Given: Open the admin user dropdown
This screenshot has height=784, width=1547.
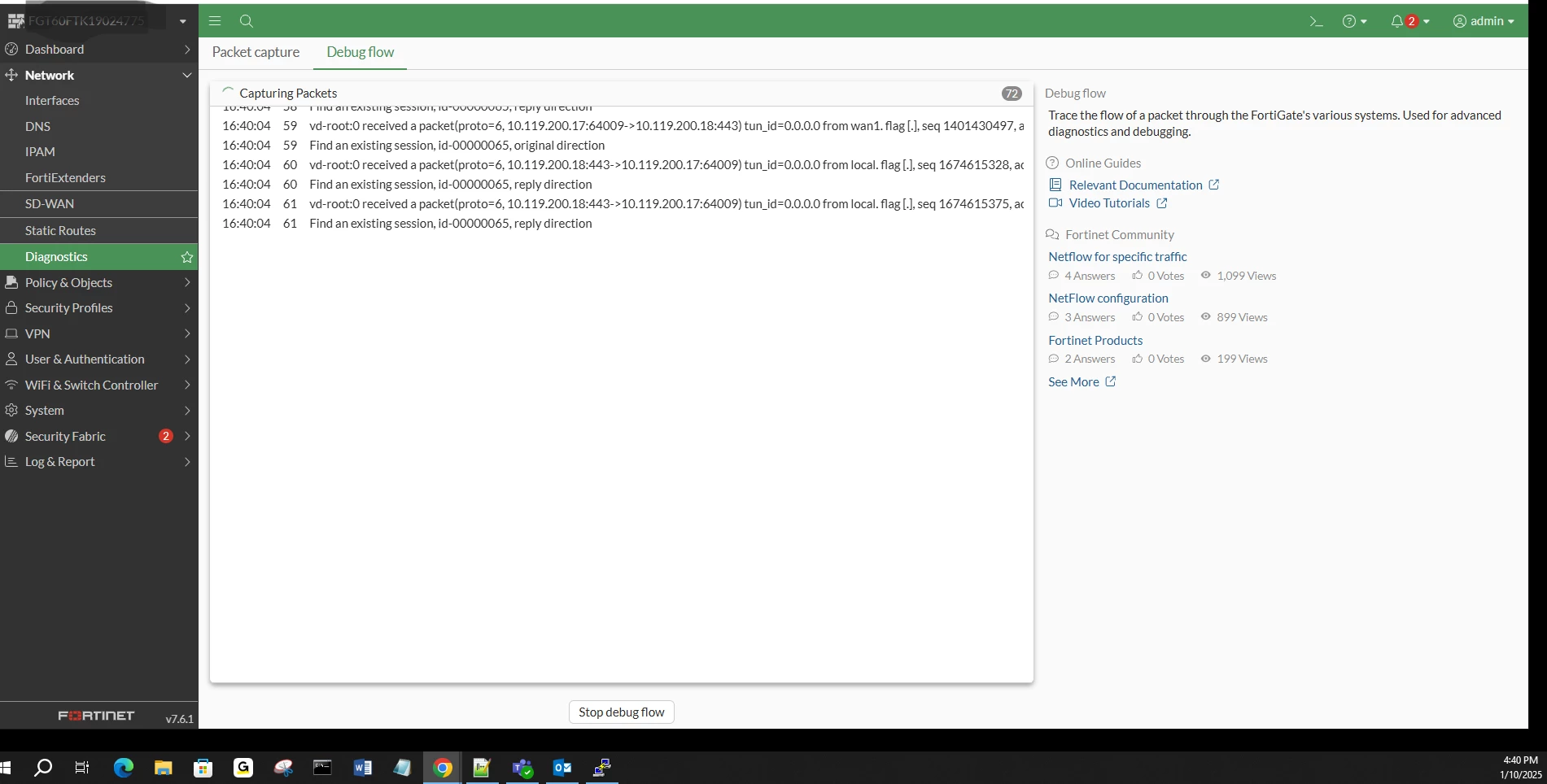Looking at the screenshot, I should (1484, 21).
